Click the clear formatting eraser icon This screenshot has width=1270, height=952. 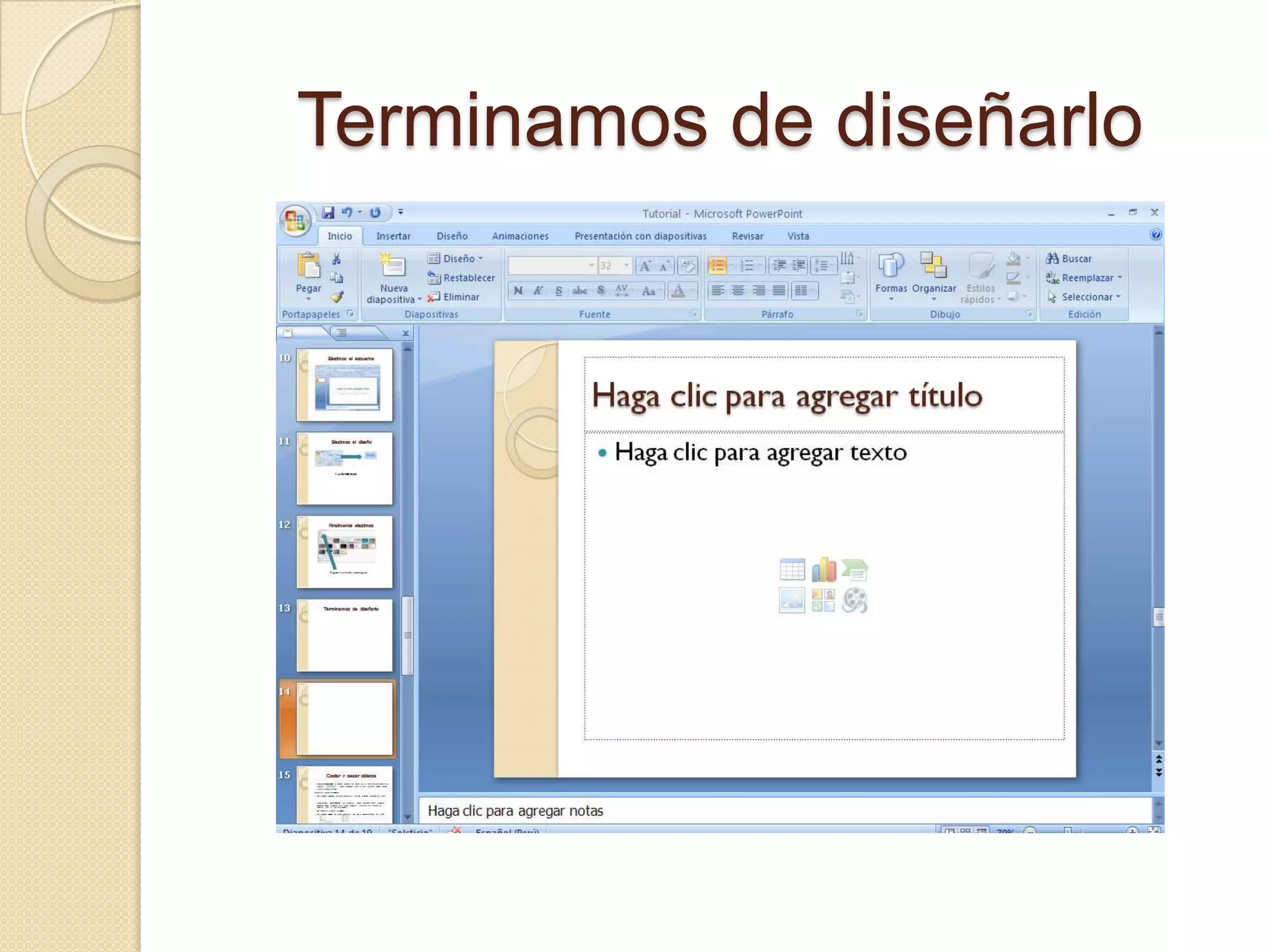click(x=687, y=266)
